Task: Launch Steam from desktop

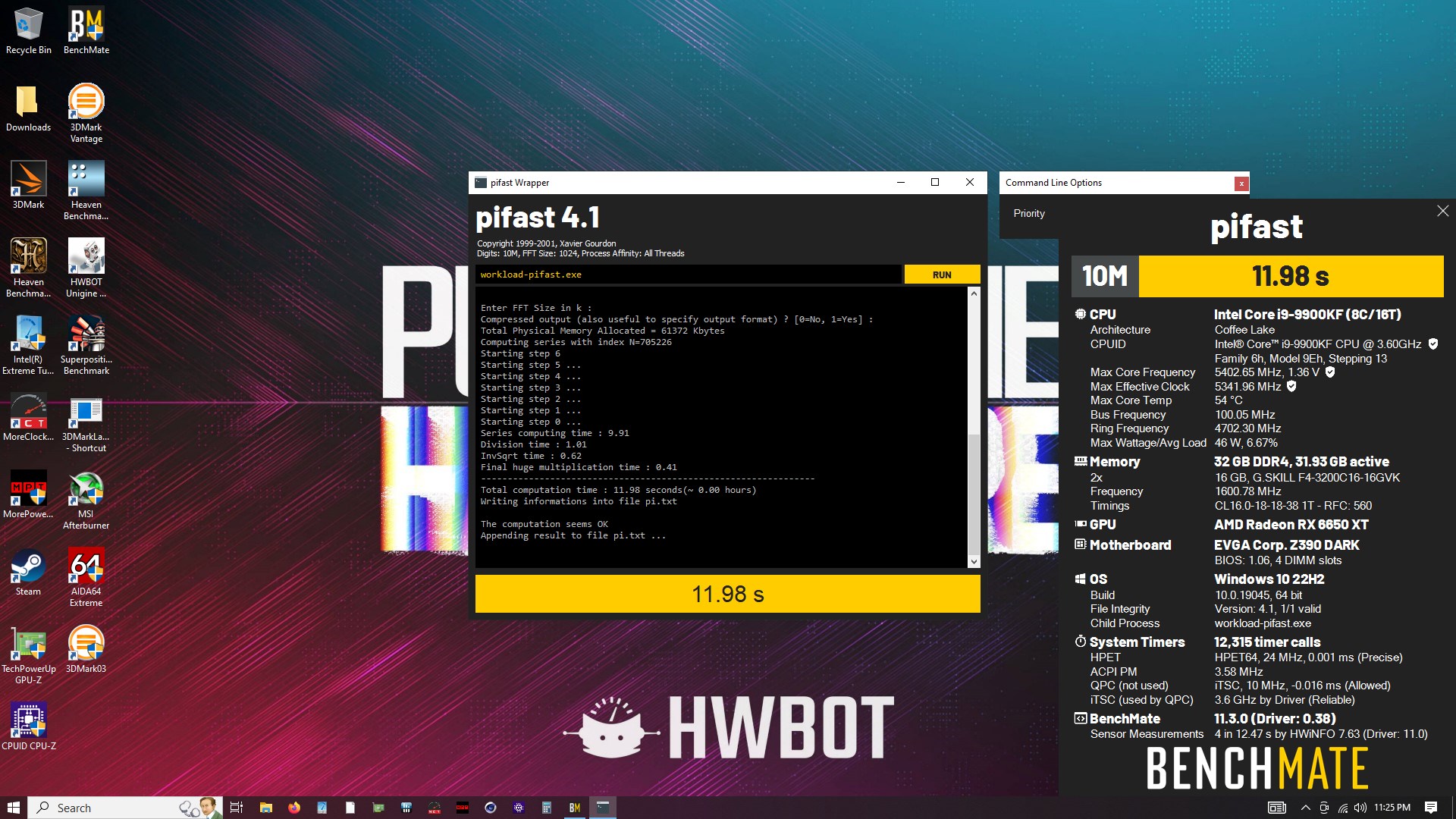Action: click(29, 573)
